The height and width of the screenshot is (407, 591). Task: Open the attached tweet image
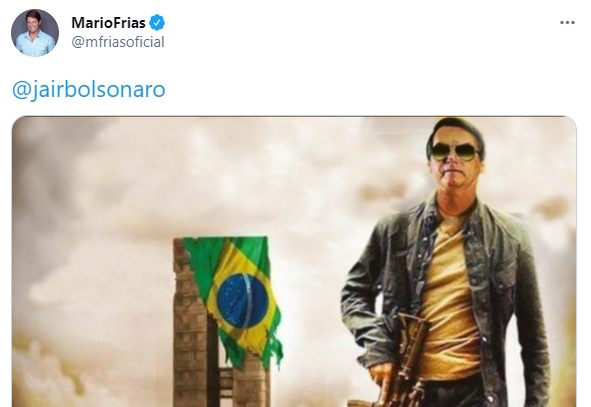[294, 262]
